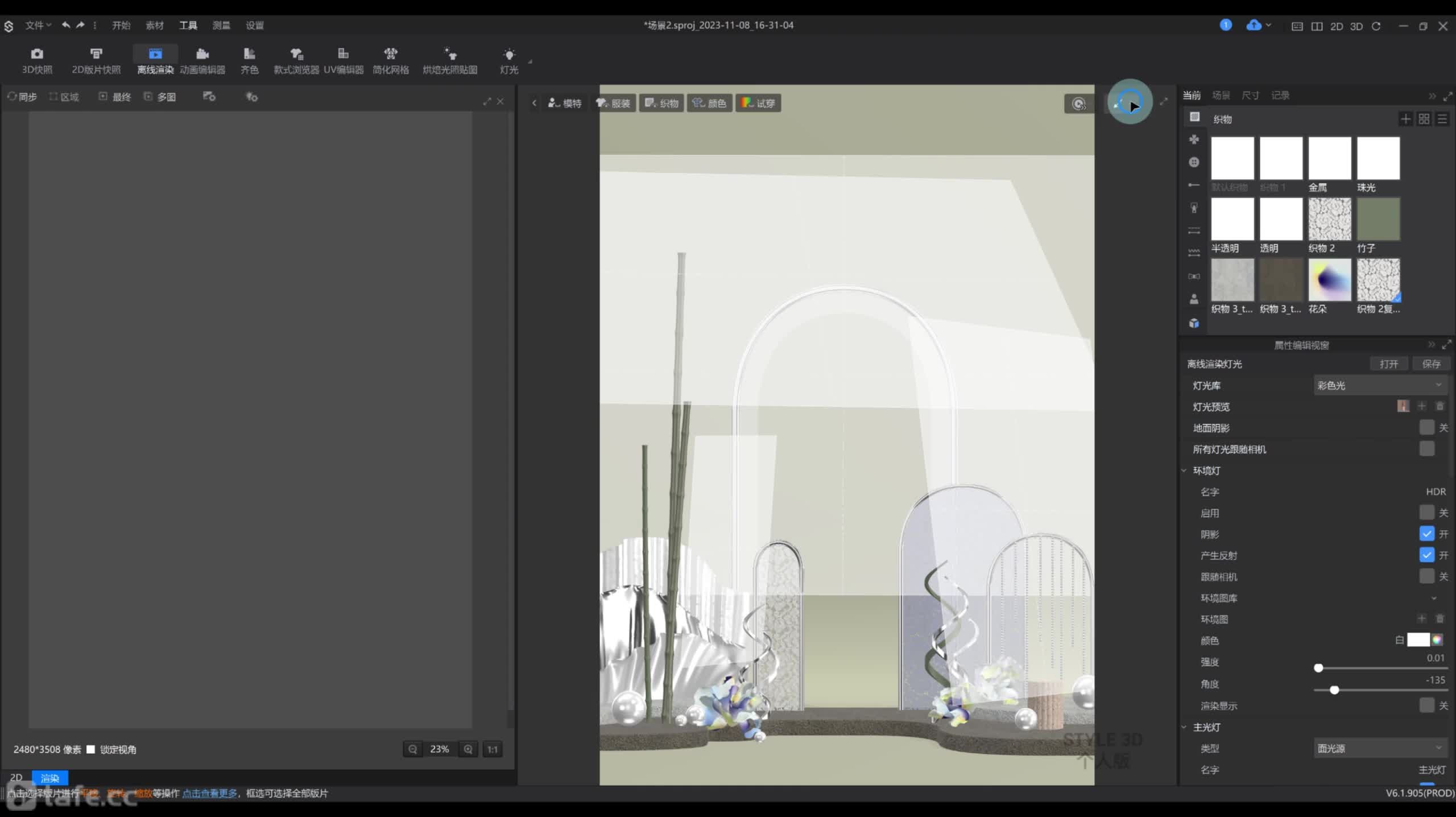Image resolution: width=1456 pixels, height=817 pixels.
Task: Switch to 2D view layout icon
Action: (1337, 26)
